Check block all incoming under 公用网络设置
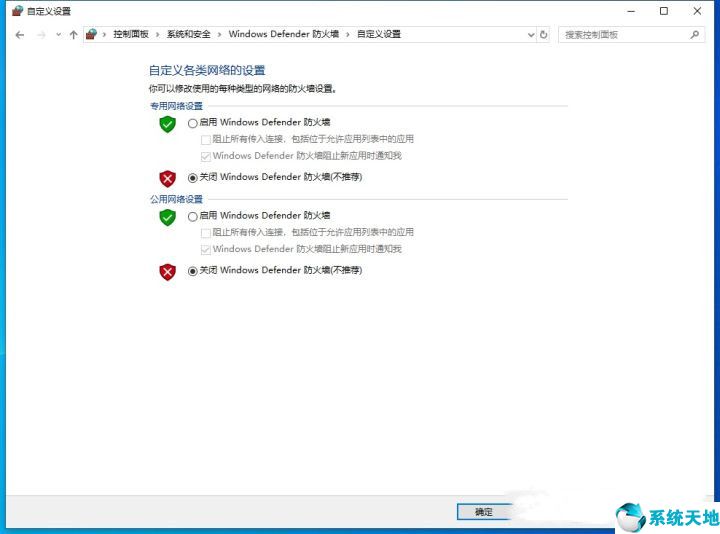 click(x=206, y=233)
